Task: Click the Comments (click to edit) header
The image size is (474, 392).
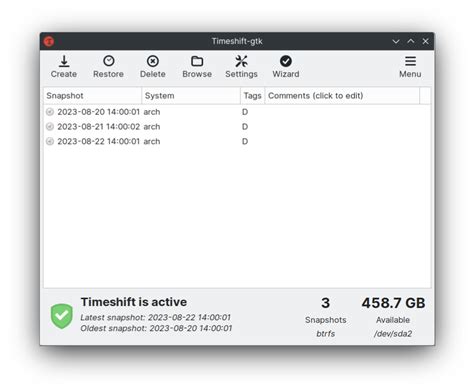Action: [342, 96]
